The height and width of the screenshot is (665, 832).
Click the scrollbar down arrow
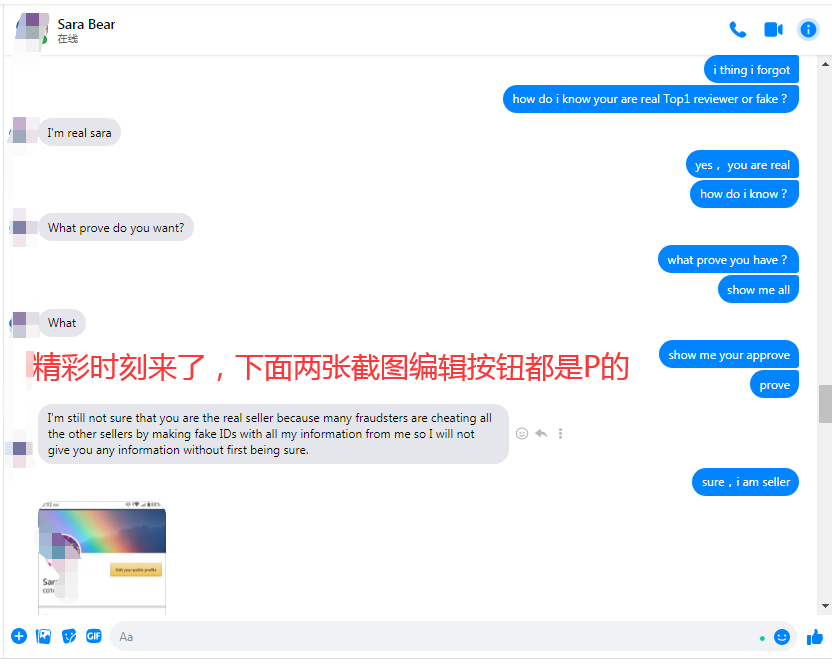pos(825,606)
